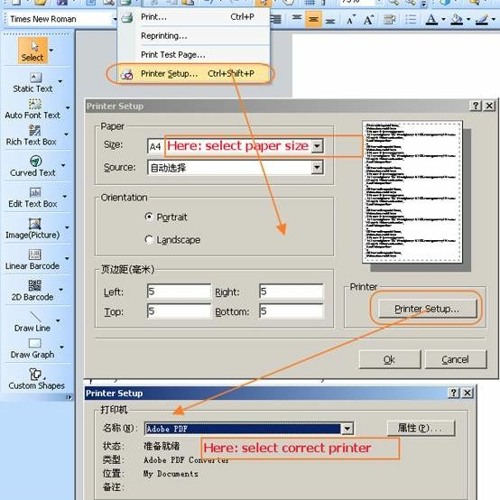Viewport: 500px width, 500px height.
Task: Align text to top icon
Action: (297, 18)
